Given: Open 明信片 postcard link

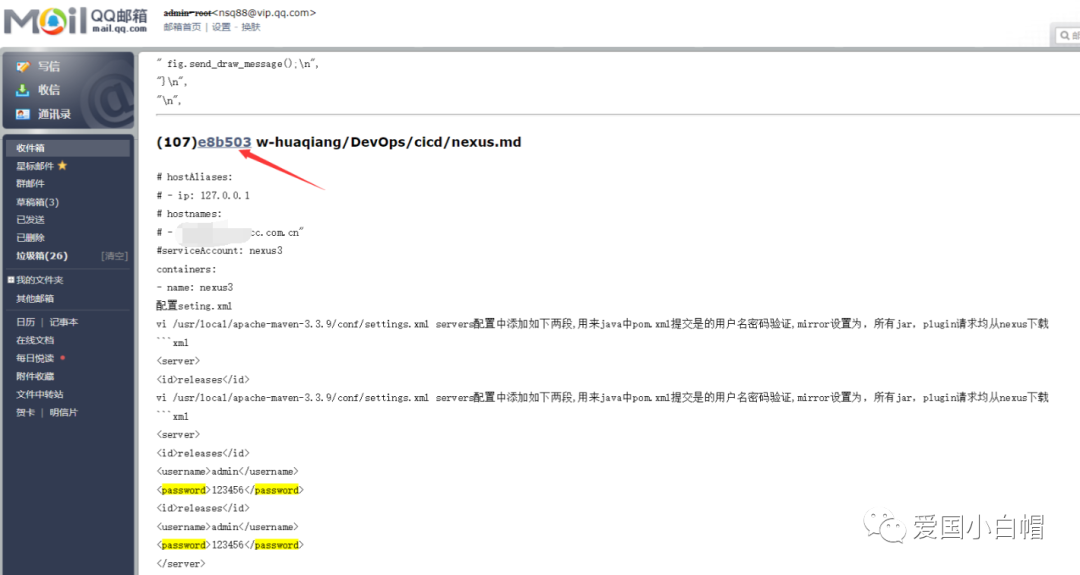Looking at the screenshot, I should [x=63, y=412].
